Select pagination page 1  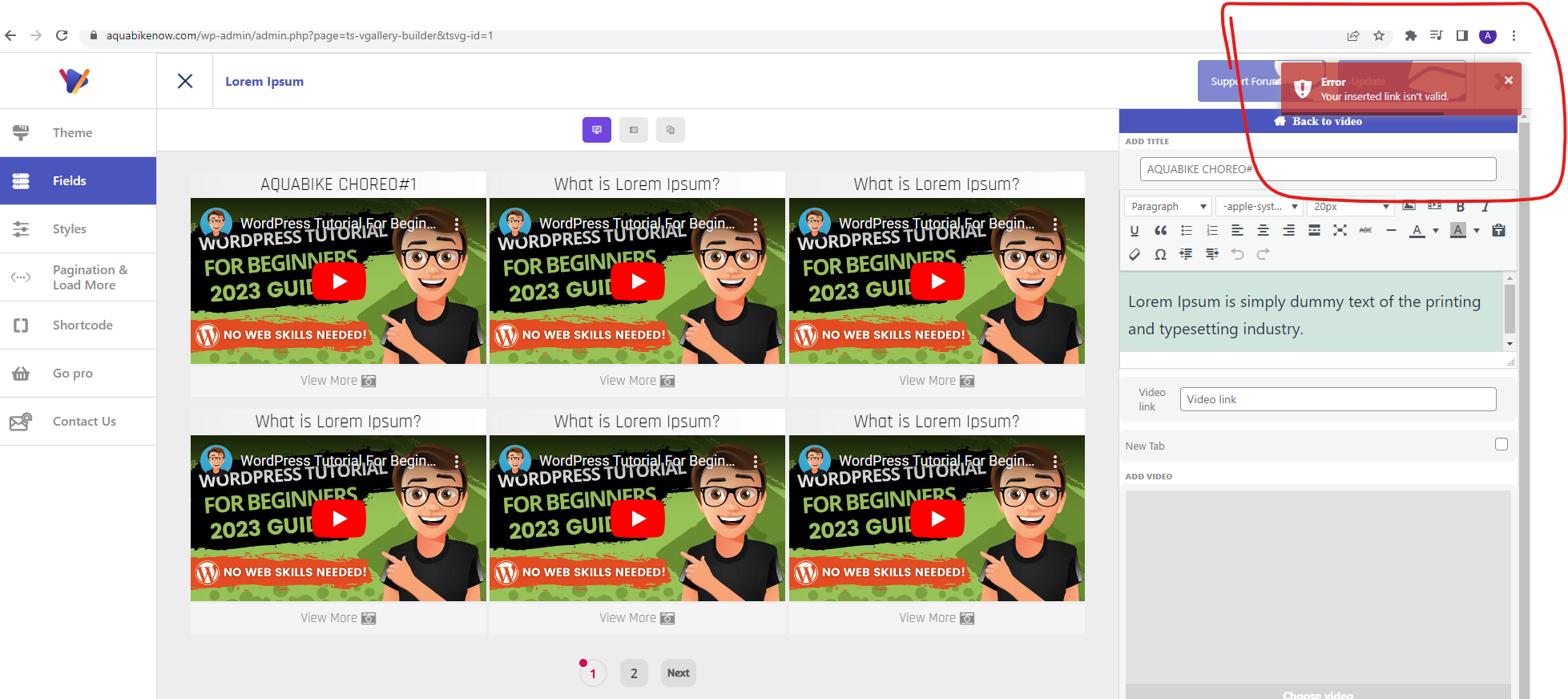(x=593, y=673)
